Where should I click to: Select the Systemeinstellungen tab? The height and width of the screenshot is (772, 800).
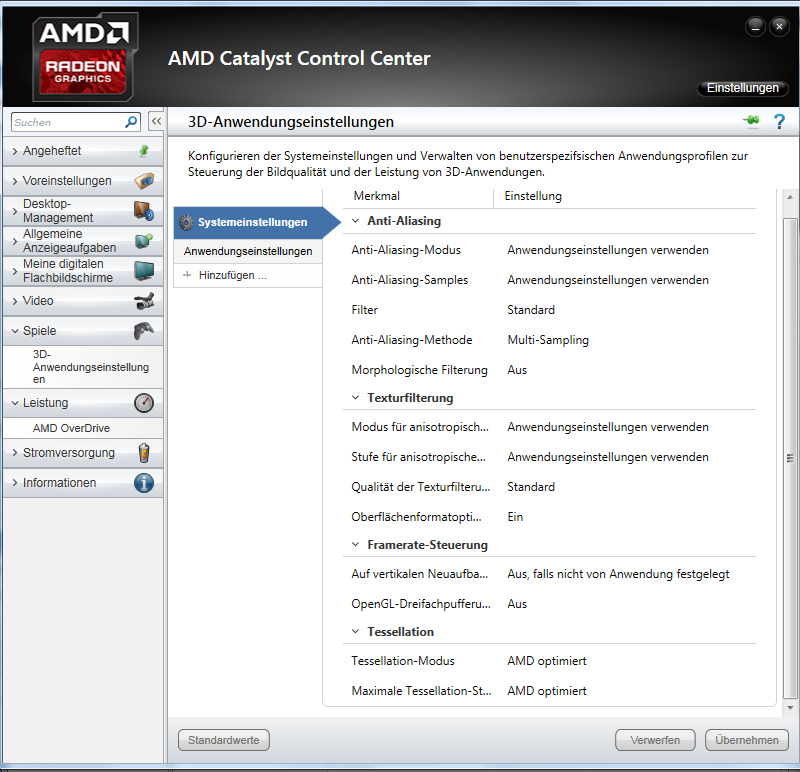pyautogui.click(x=253, y=222)
